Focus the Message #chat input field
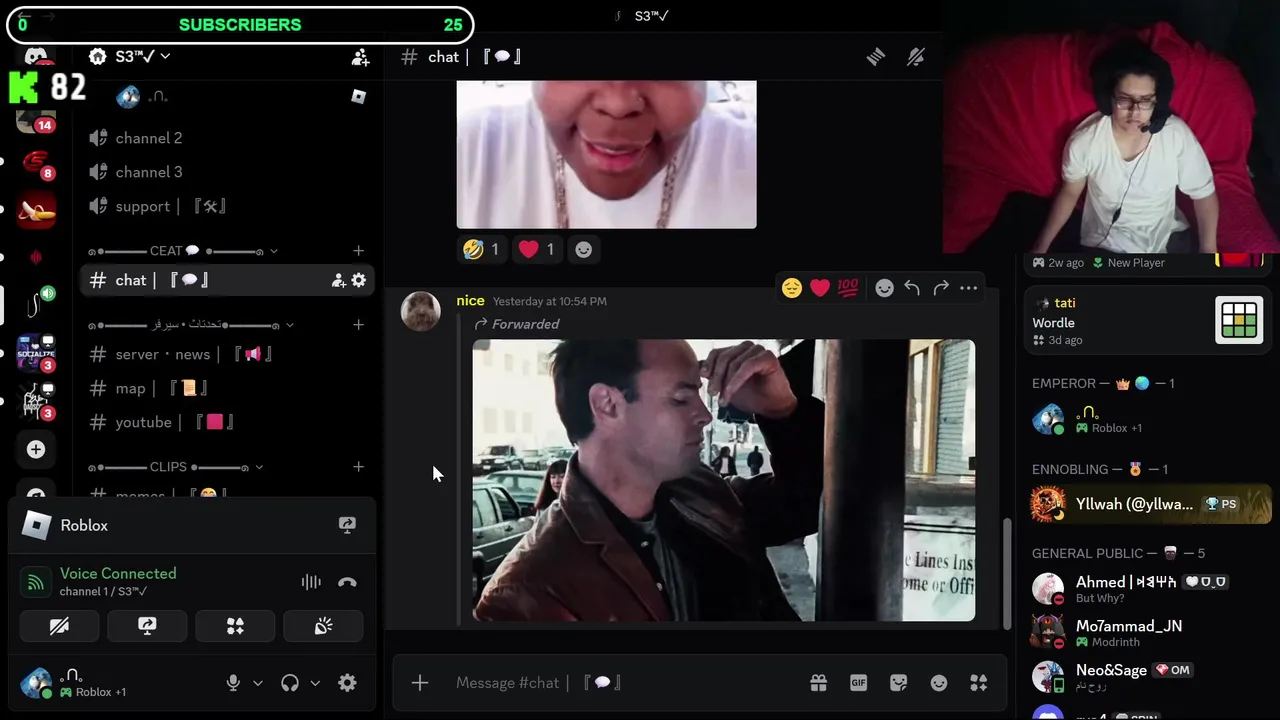Viewport: 1280px width, 720px height. coord(625,683)
